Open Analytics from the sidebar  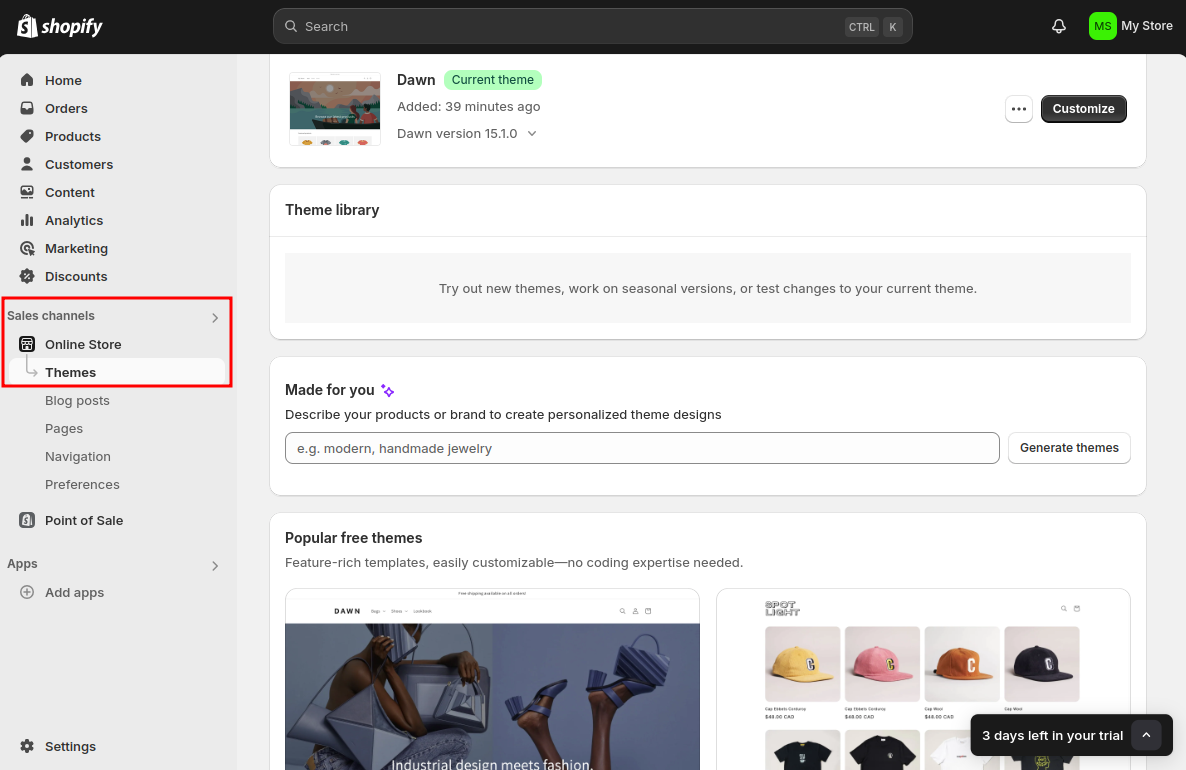73,220
